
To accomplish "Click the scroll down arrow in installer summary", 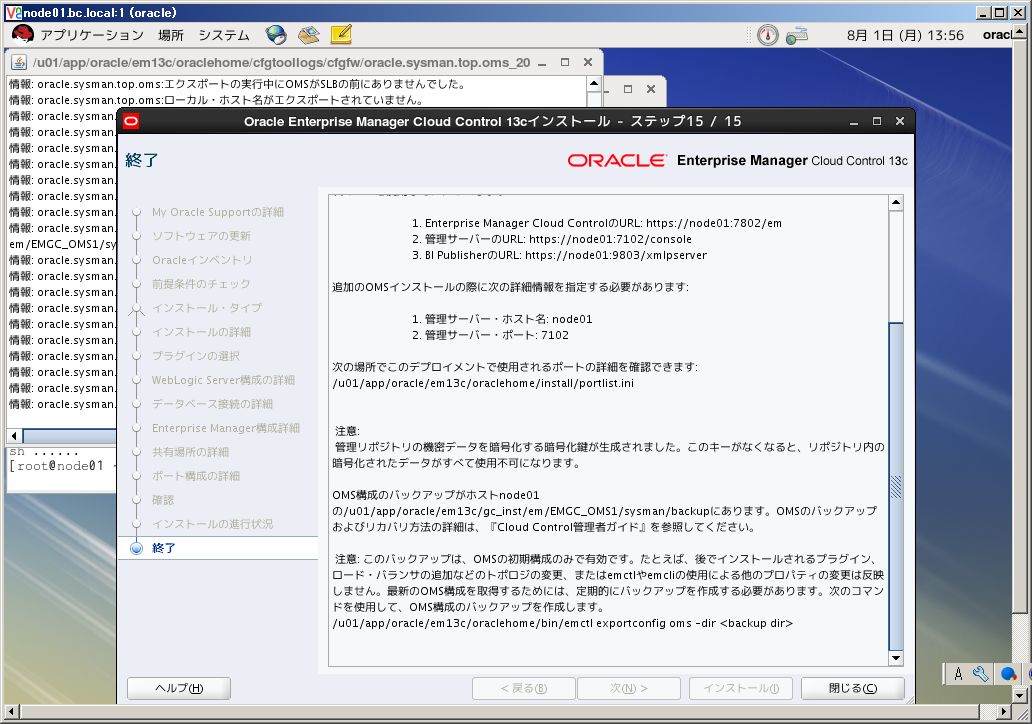I will pyautogui.click(x=896, y=658).
